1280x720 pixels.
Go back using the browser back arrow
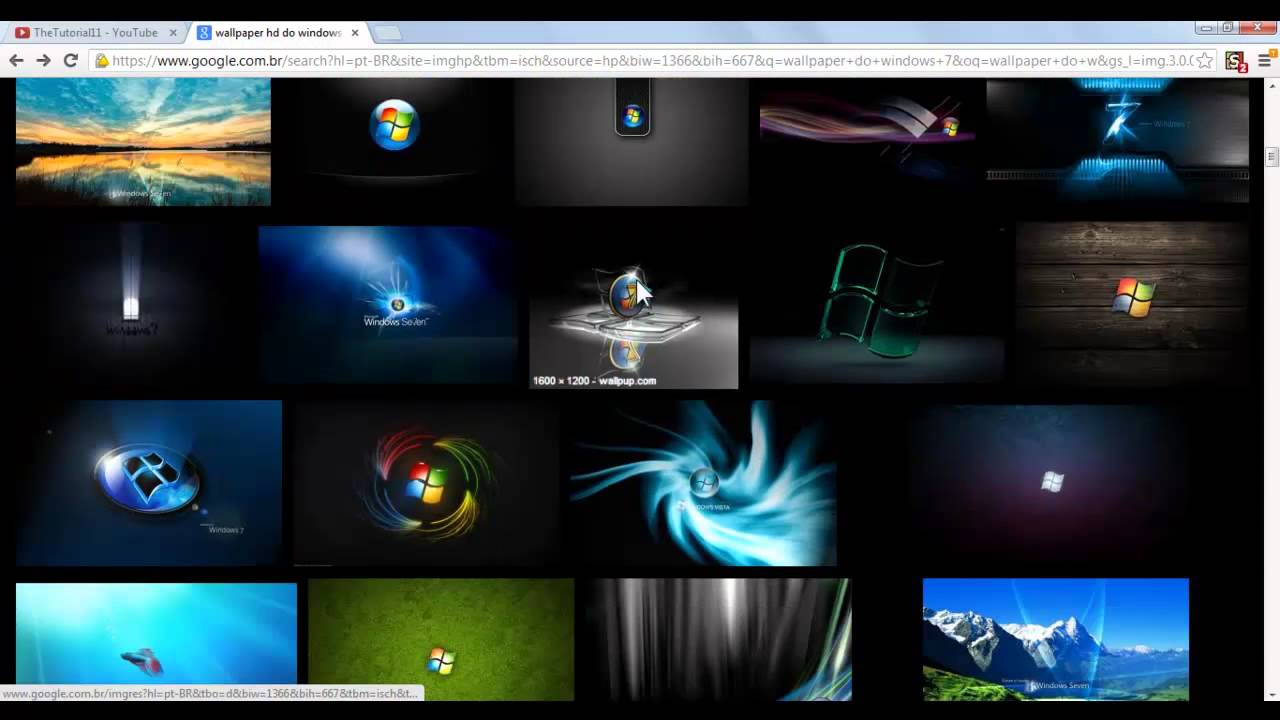click(16, 61)
